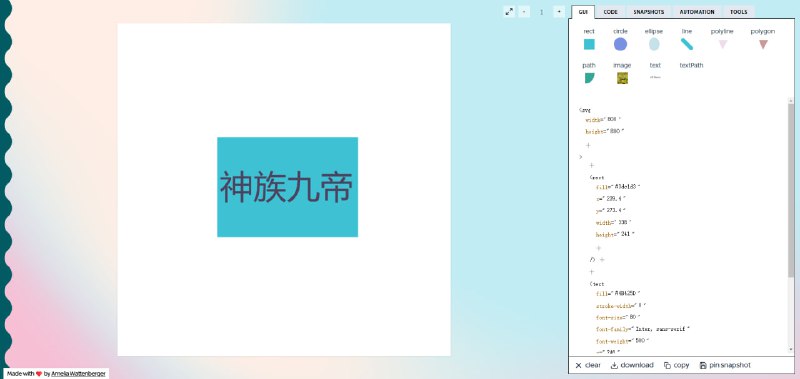Zoom in with the plus button

[559, 12]
